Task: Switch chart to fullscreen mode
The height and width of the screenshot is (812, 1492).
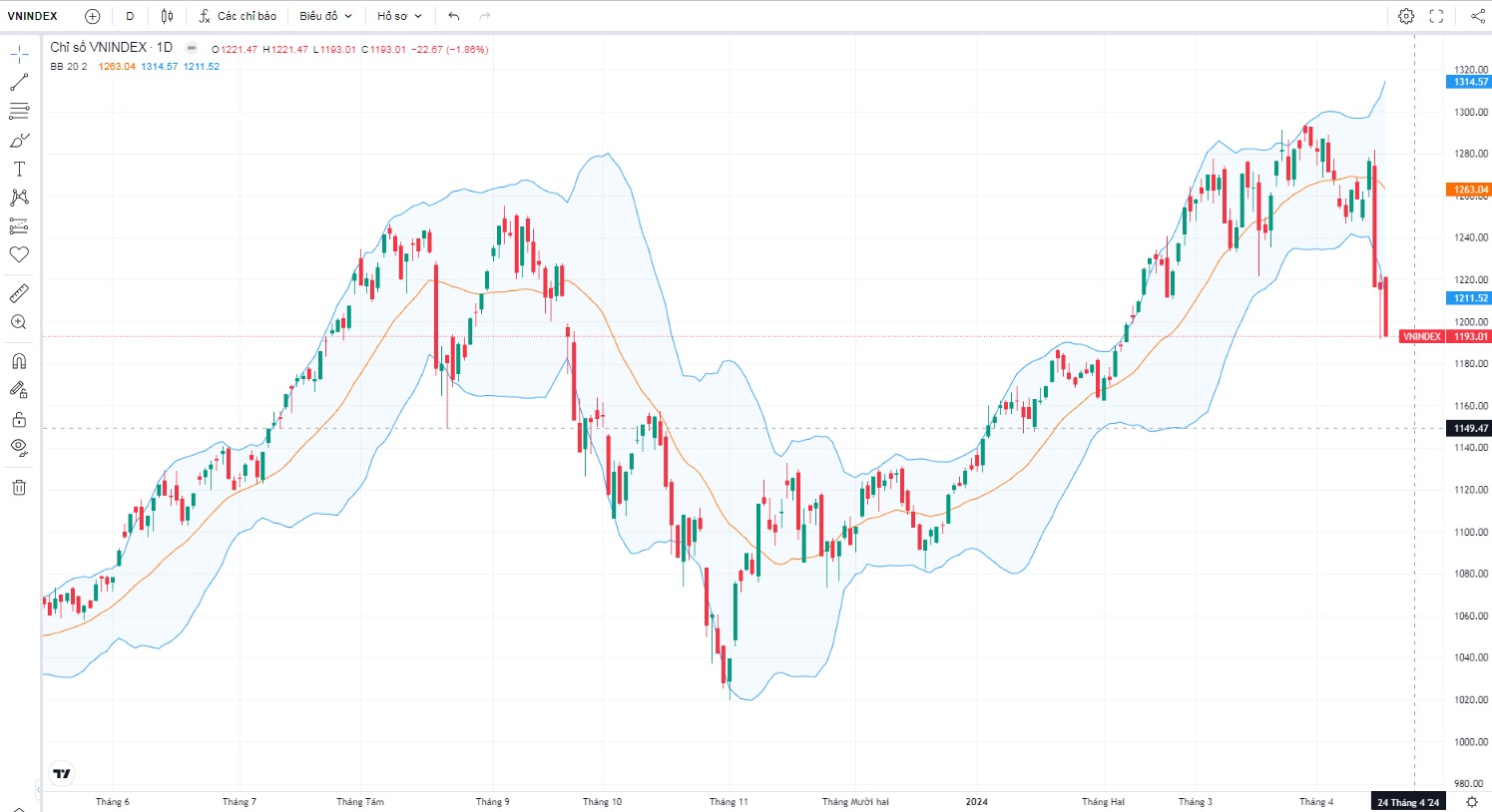Action: (1437, 16)
